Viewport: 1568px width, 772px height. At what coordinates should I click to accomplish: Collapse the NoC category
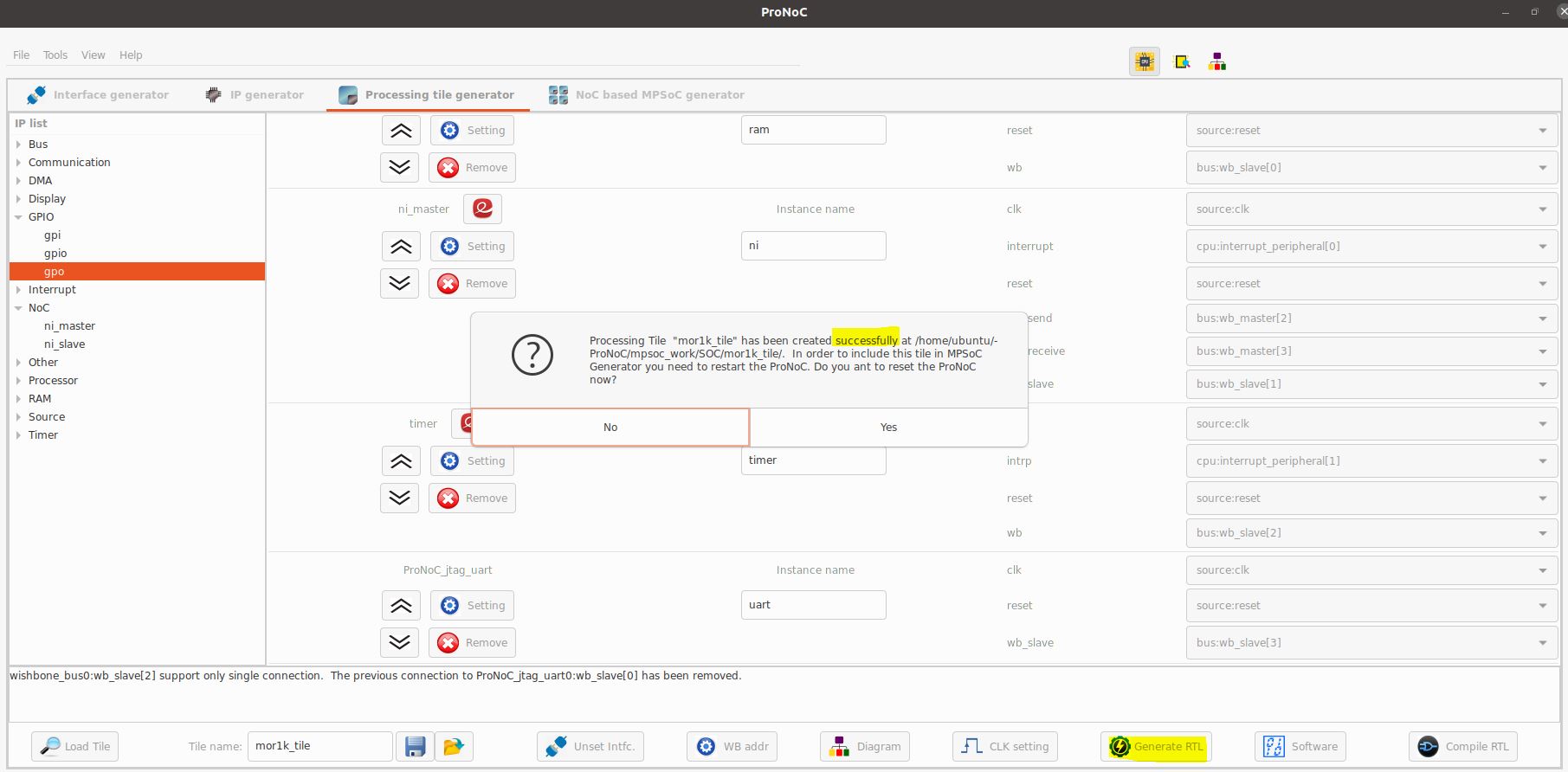18,308
